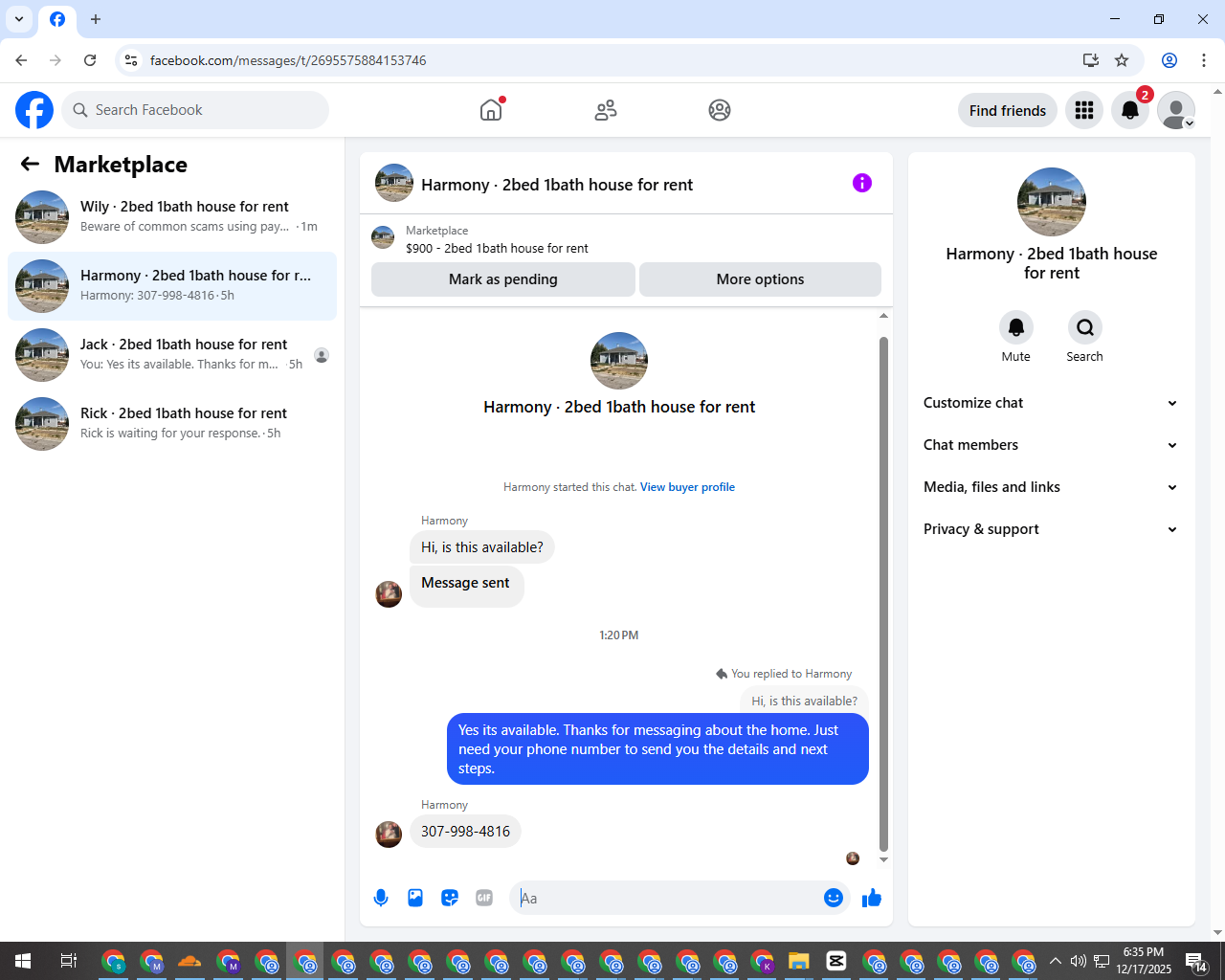Image resolution: width=1225 pixels, height=980 pixels.
Task: Click More options button
Action: 760,279
